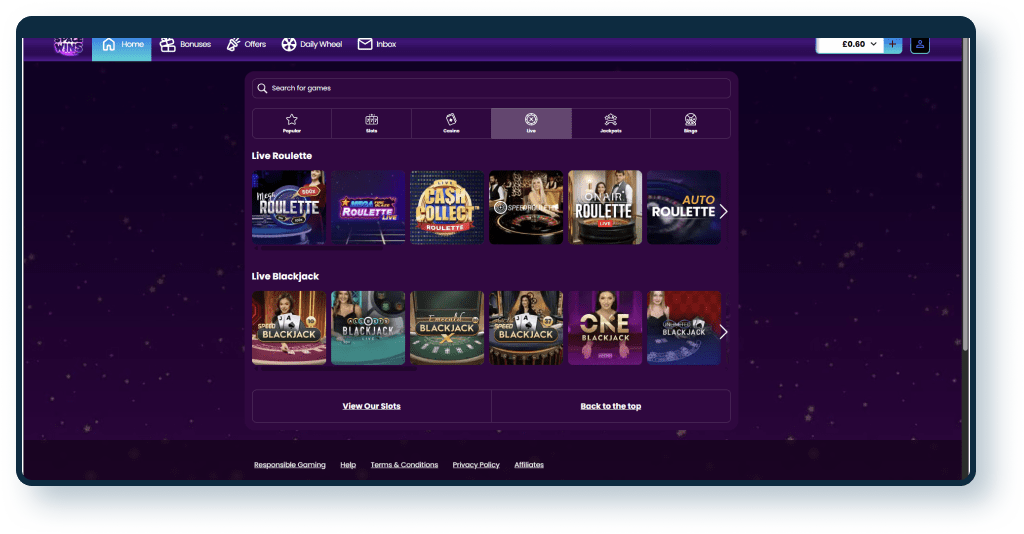The width and height of the screenshot is (1024, 534).
Task: Open the Inbox envelope
Action: [365, 45]
